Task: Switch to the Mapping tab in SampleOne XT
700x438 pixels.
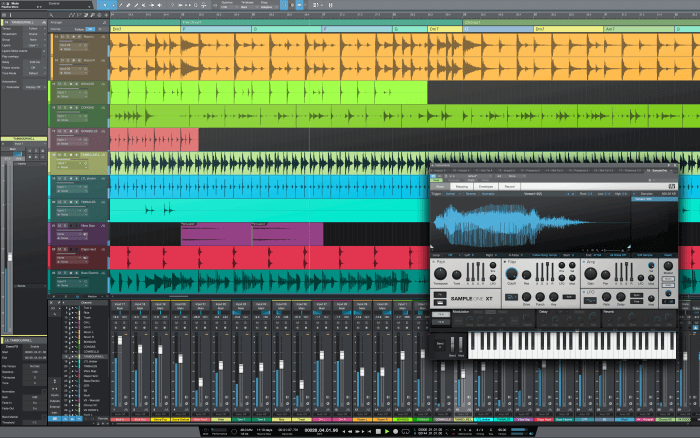Action: tap(462, 186)
